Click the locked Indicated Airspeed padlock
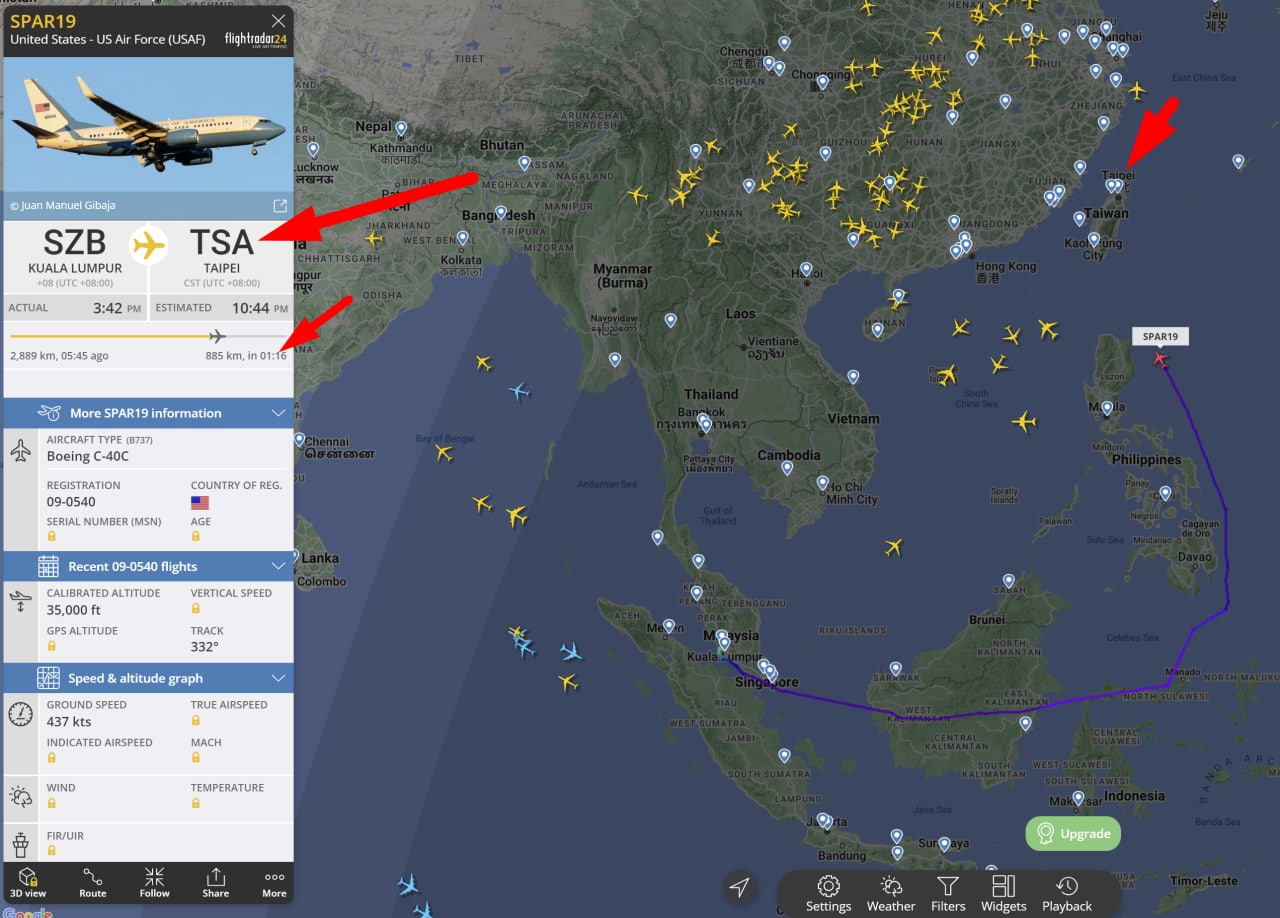1280x918 pixels. coord(52,758)
